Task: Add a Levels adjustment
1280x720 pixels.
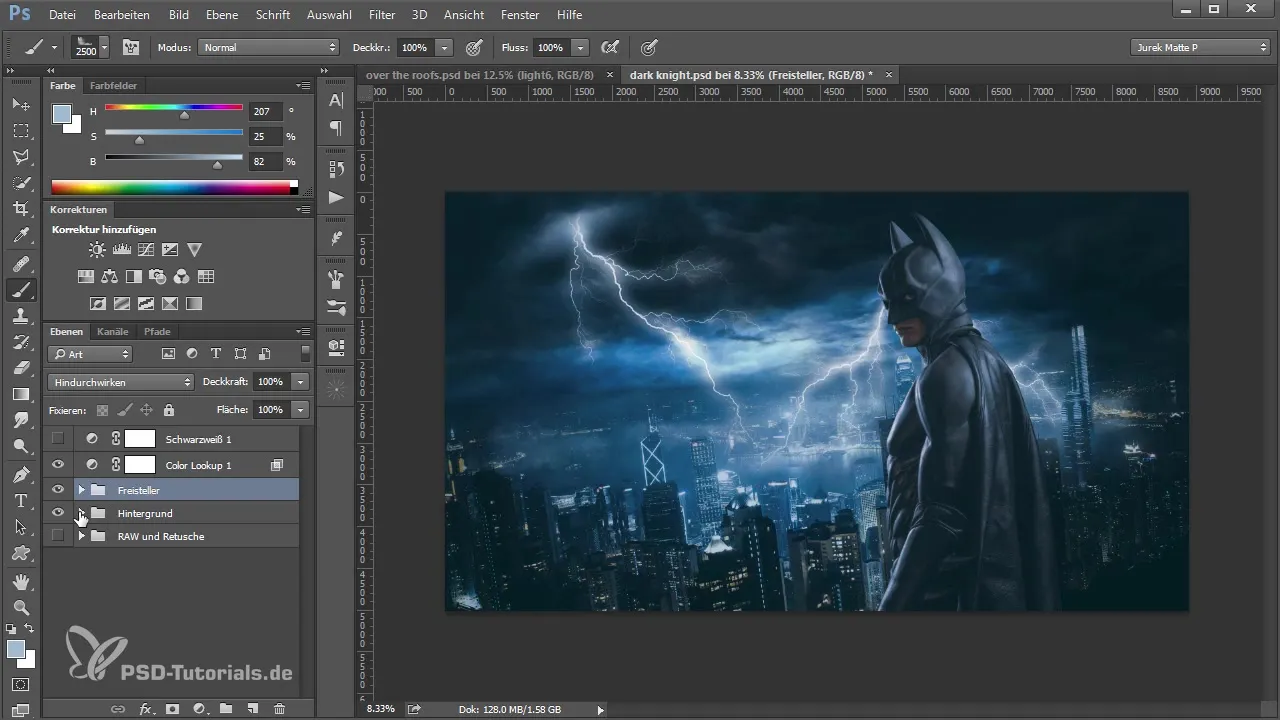Action: coord(122,250)
